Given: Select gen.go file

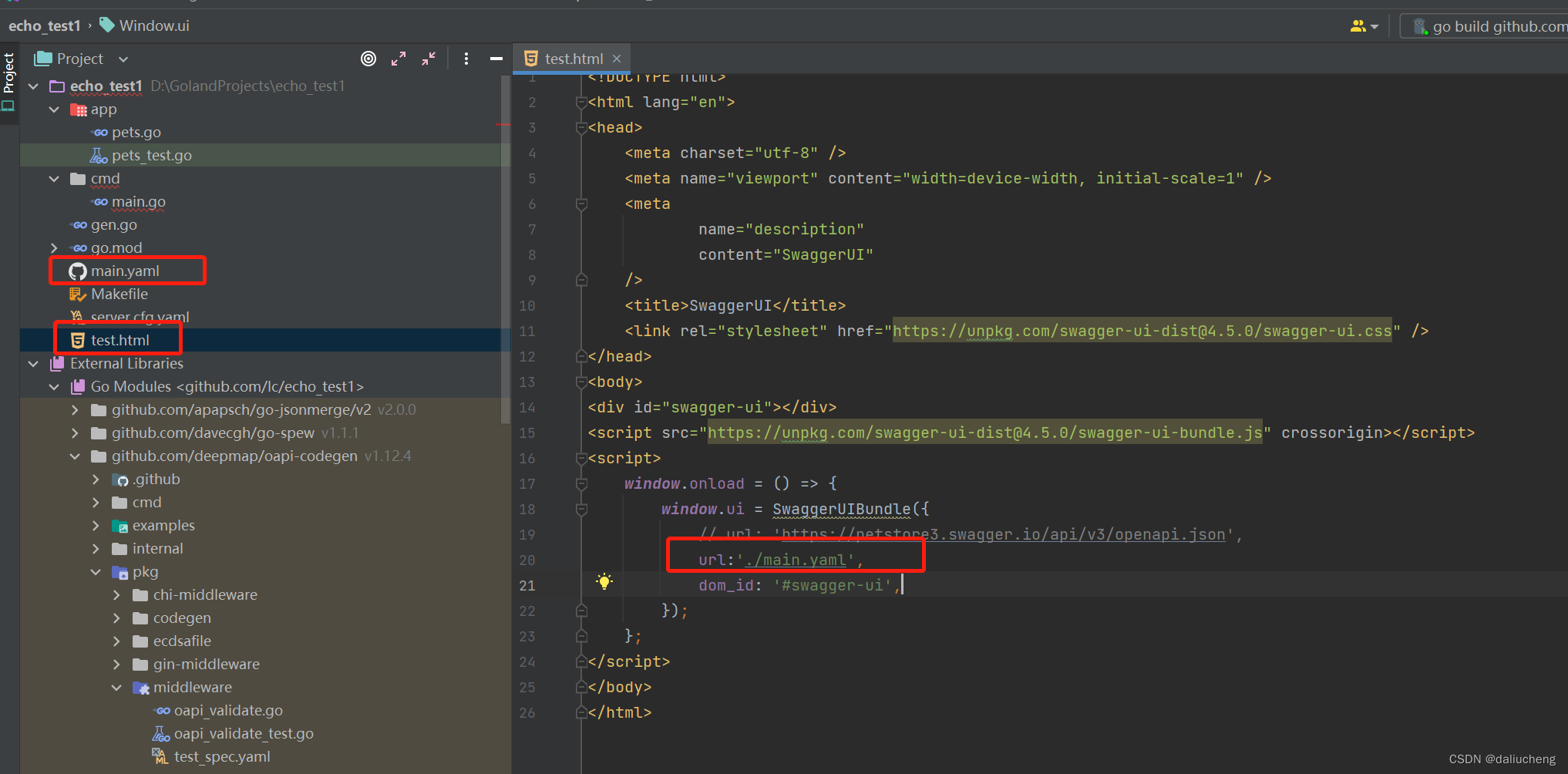Looking at the screenshot, I should [114, 225].
